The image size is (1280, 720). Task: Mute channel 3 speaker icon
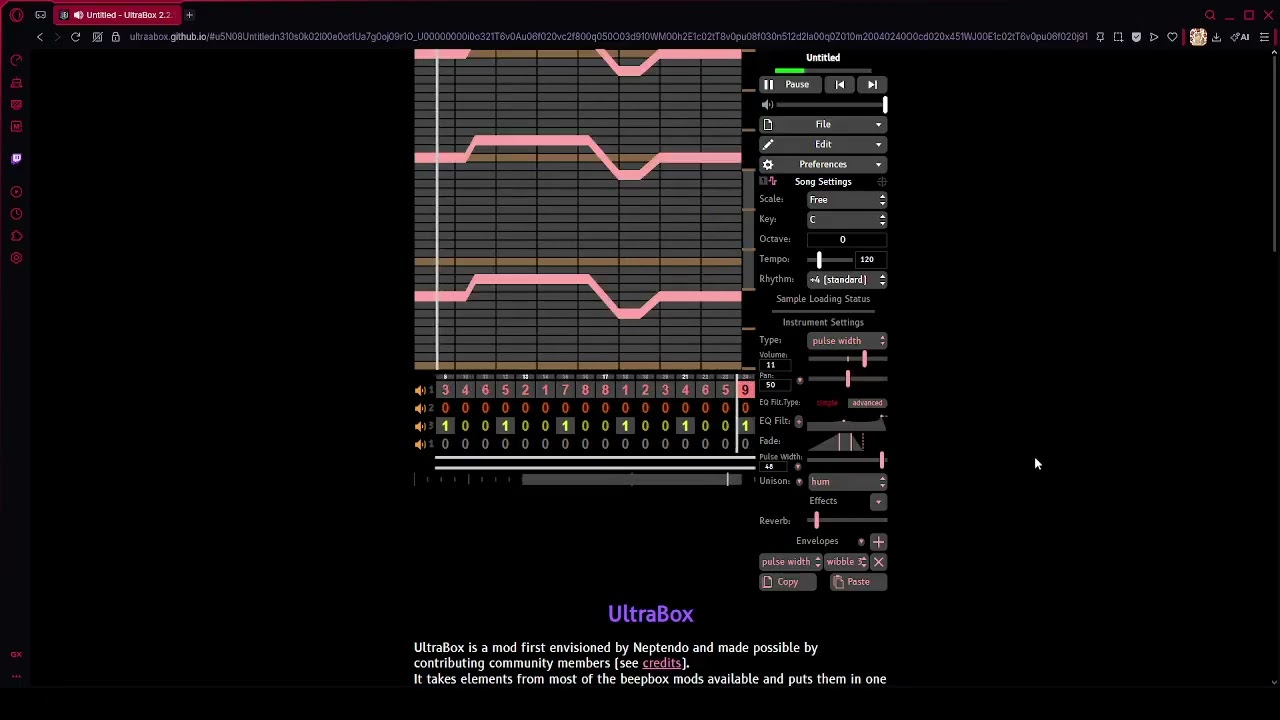pyautogui.click(x=421, y=426)
